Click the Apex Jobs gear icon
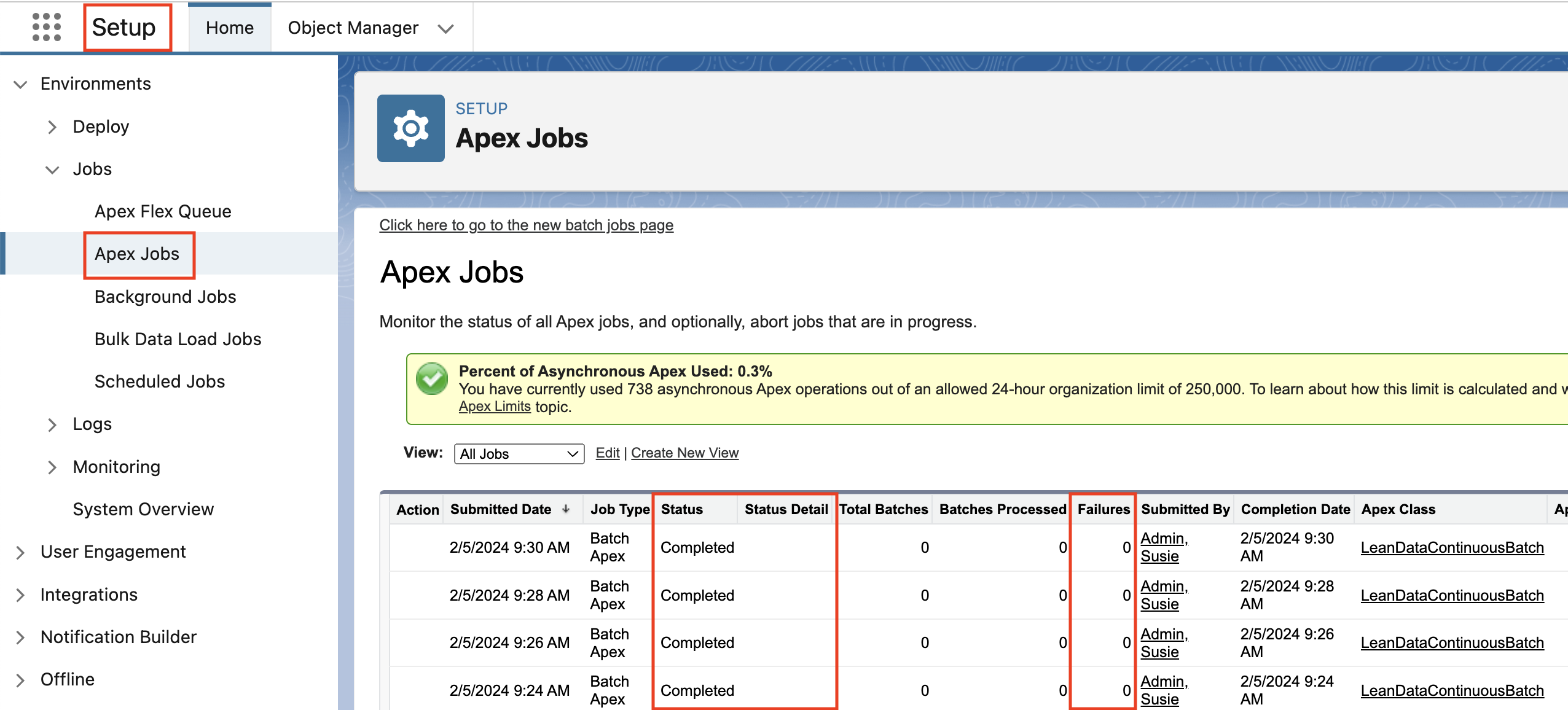 point(410,128)
